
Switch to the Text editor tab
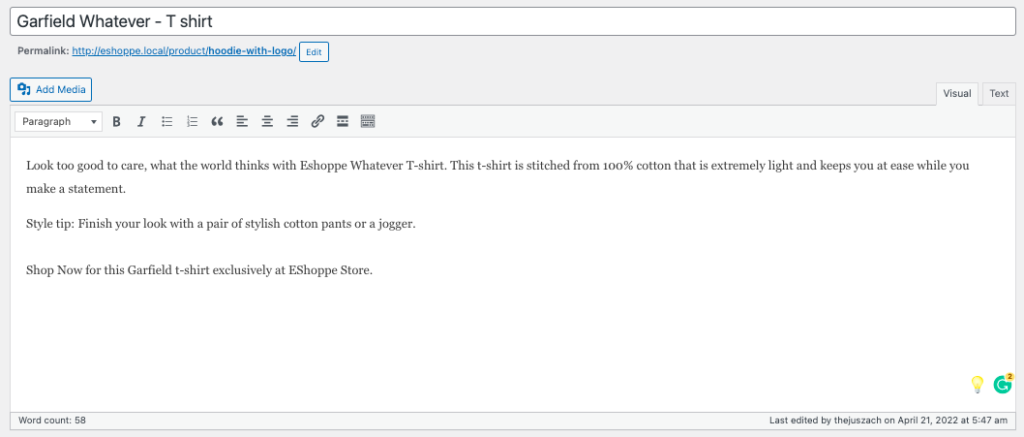[x=999, y=93]
